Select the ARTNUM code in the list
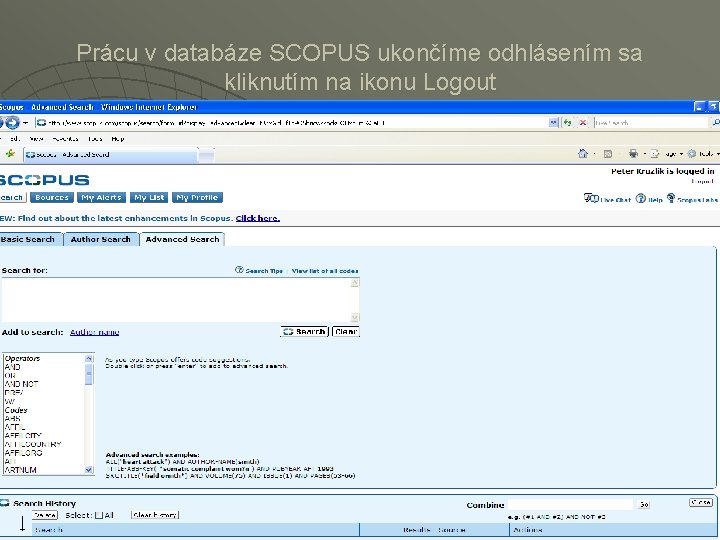The width and height of the screenshot is (720, 540). click(x=20, y=470)
